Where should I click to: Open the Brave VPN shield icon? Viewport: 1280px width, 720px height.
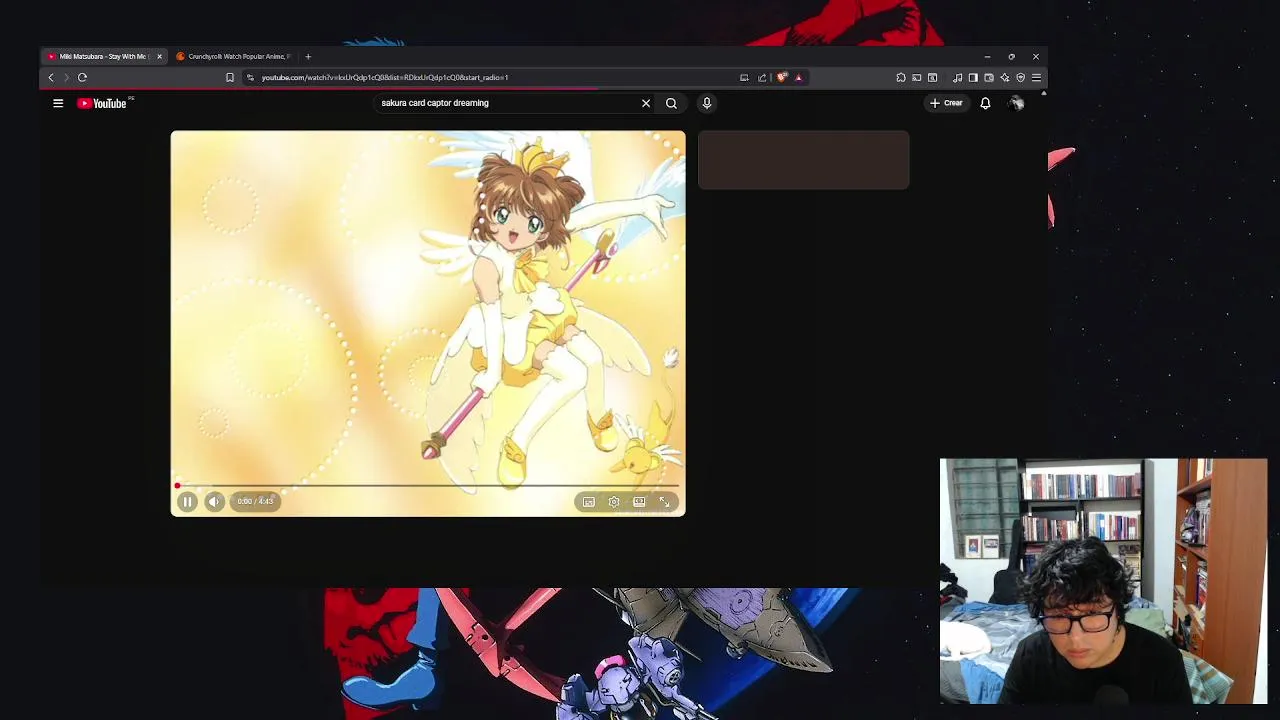pyautogui.click(x=1021, y=77)
